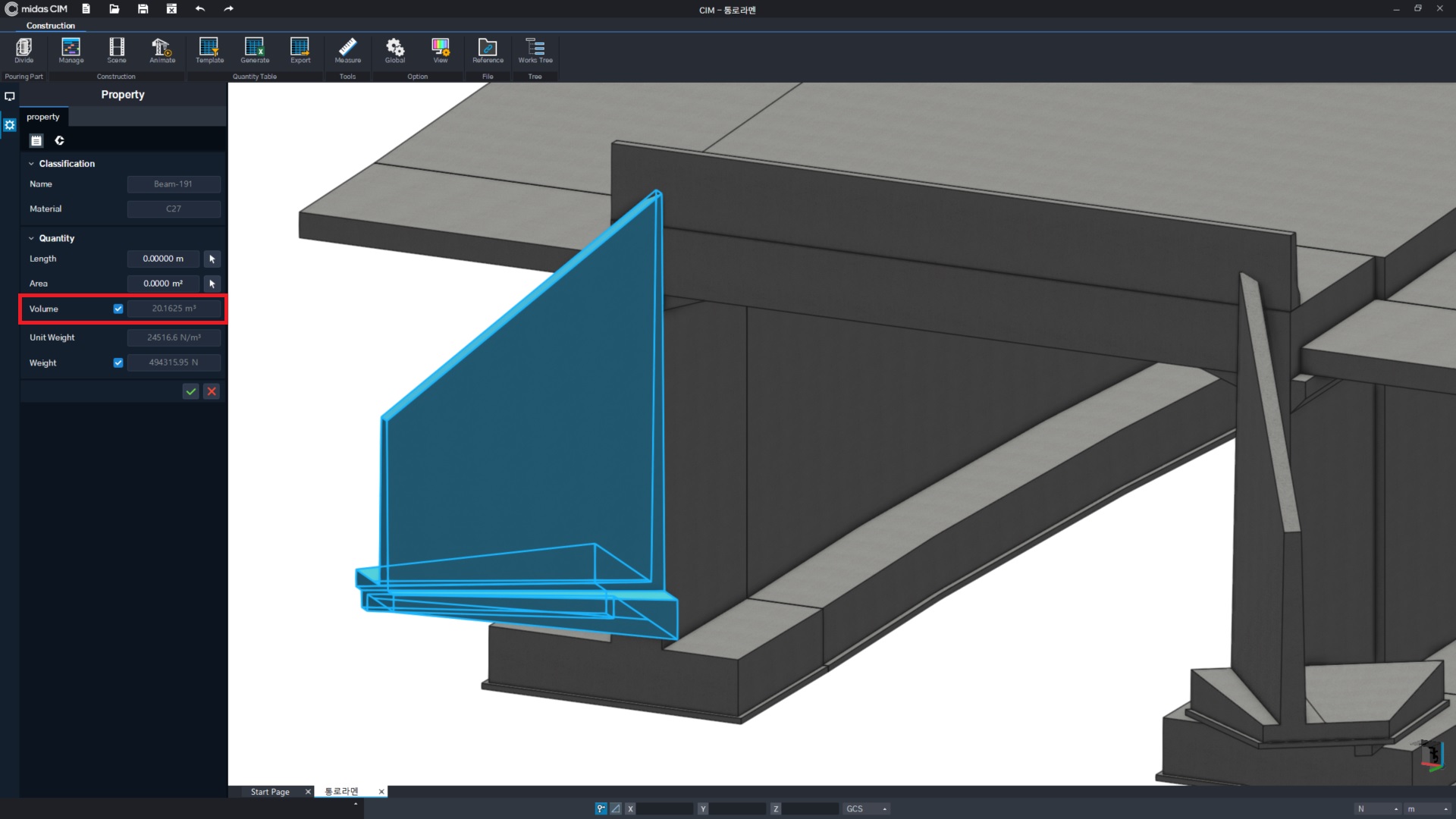Click the Animate tool icon
Screen dimensions: 1456x819
[x=162, y=51]
